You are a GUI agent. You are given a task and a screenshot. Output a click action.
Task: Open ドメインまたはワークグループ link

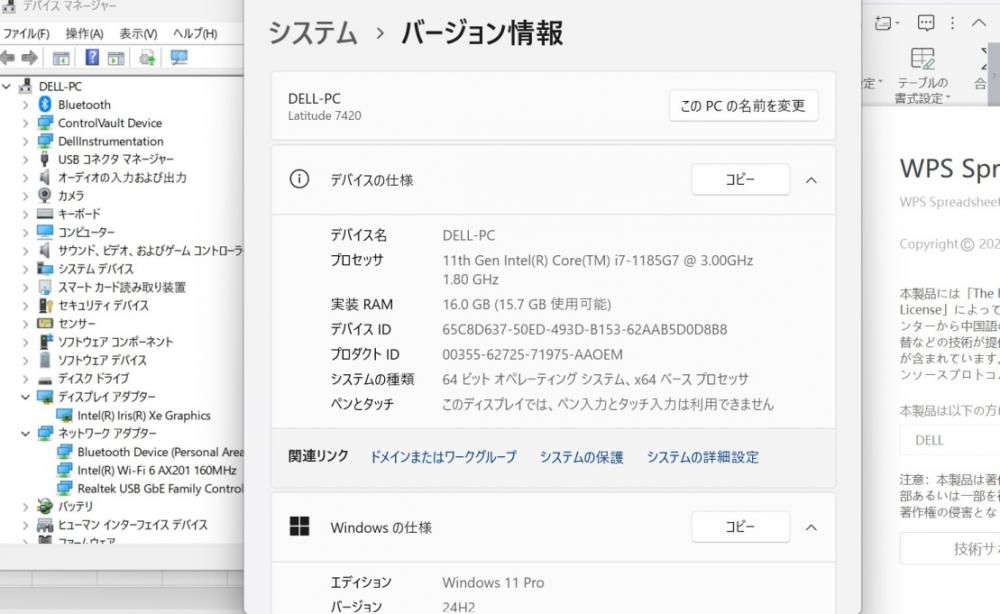(443, 457)
